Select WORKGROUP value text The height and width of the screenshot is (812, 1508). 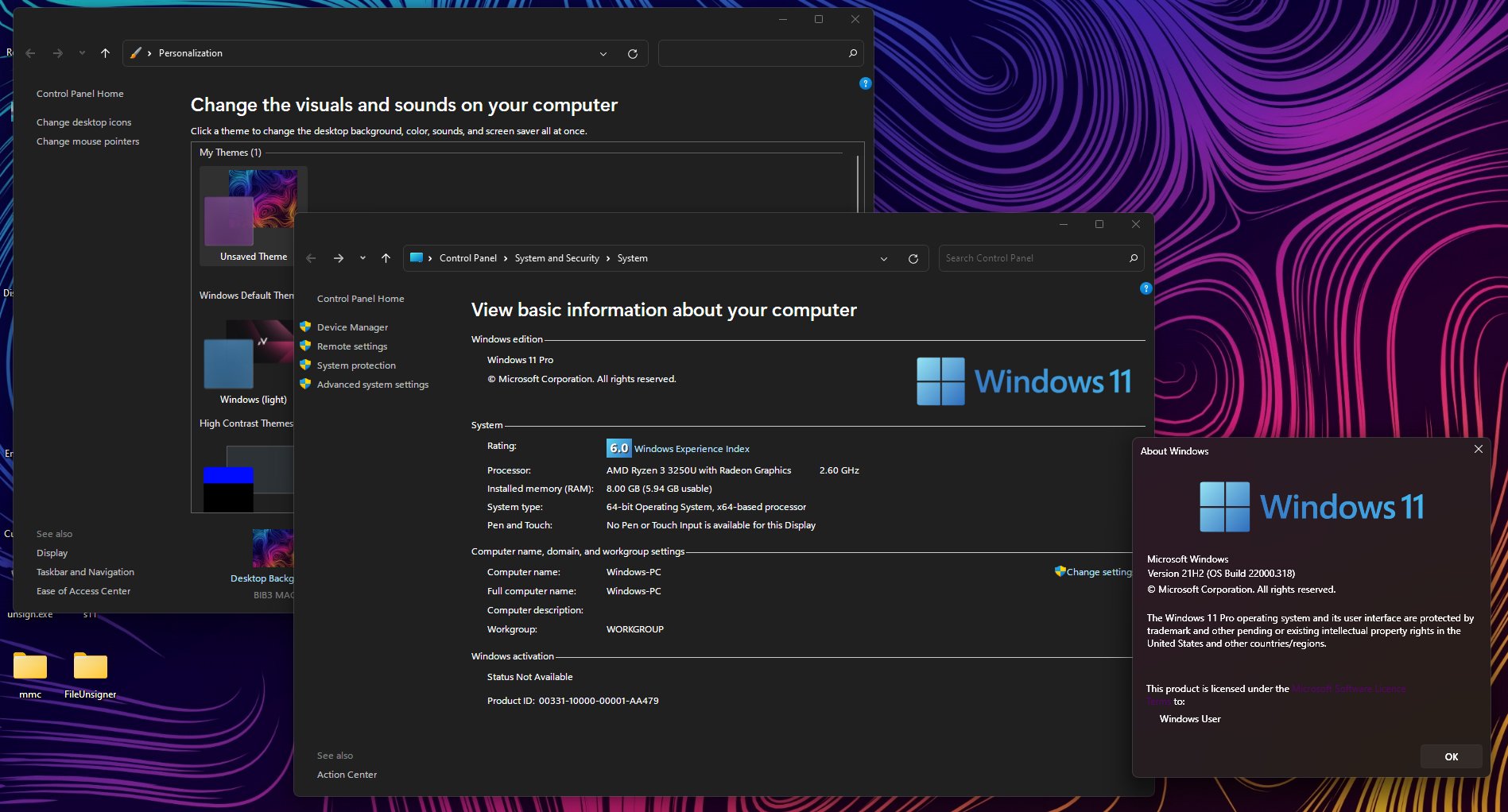click(x=634, y=629)
